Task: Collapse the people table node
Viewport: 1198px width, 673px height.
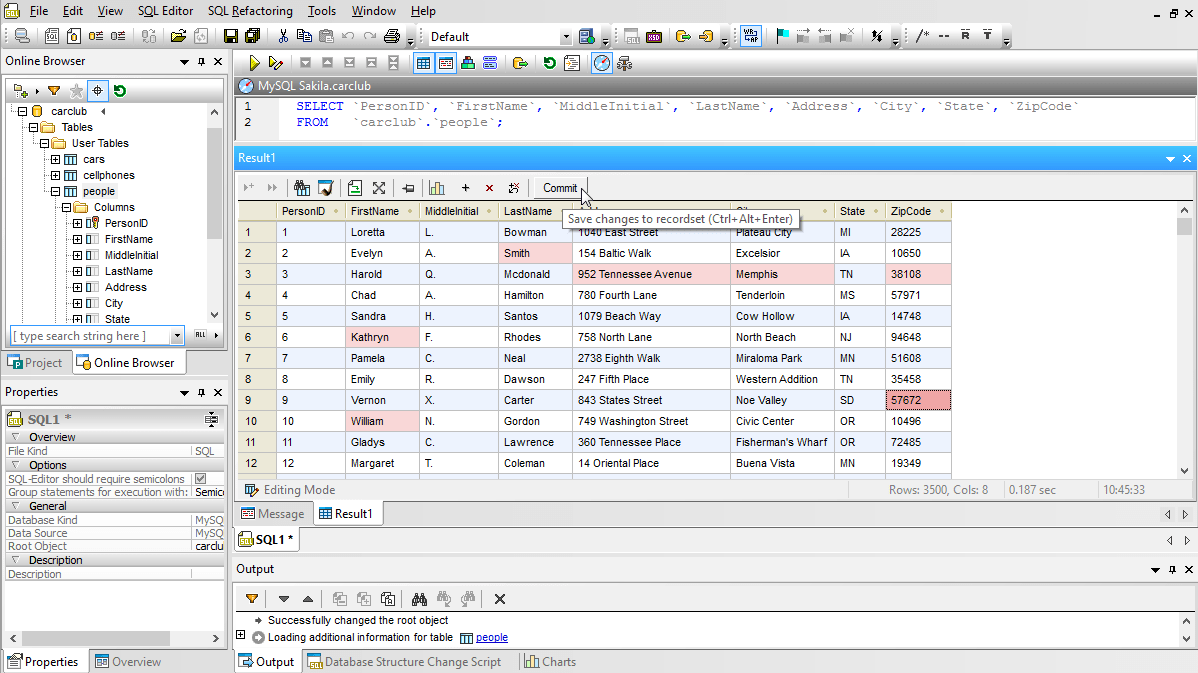Action: [56, 191]
